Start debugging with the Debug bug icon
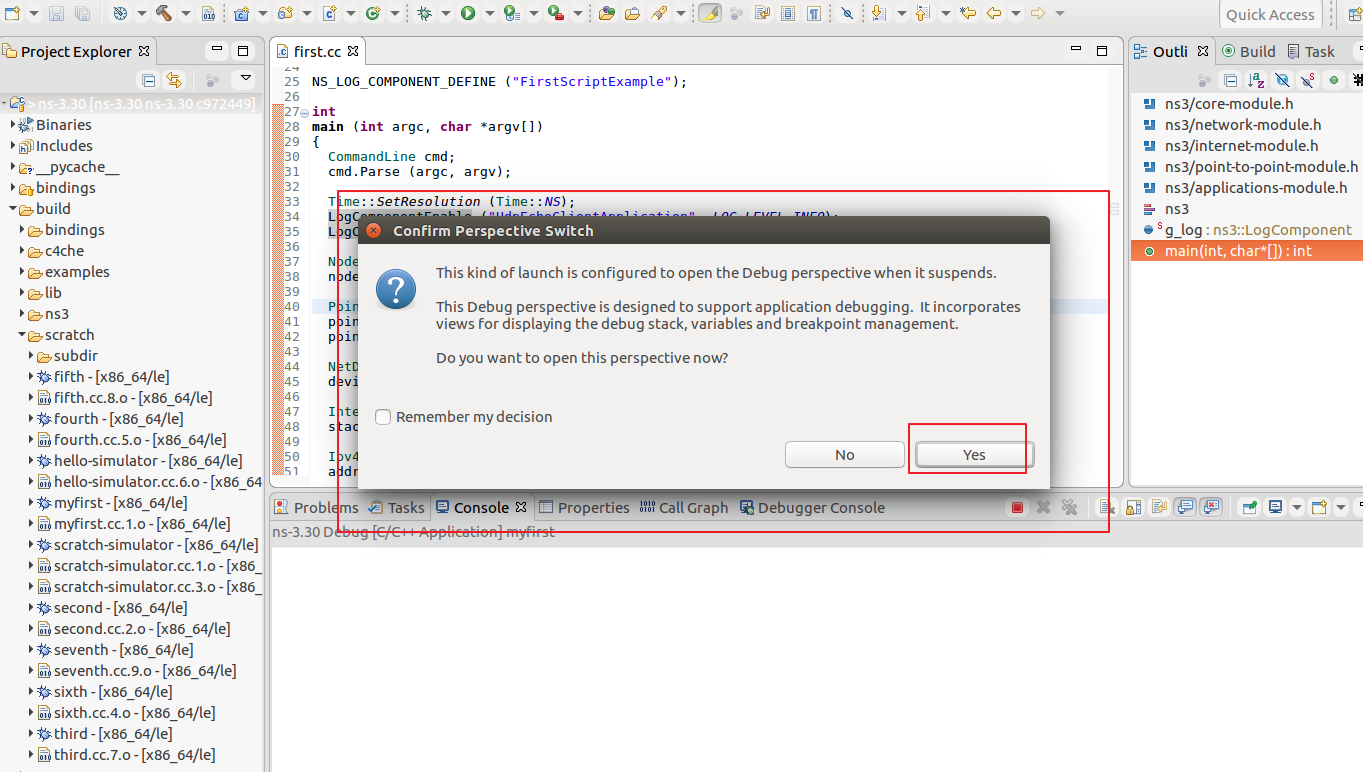This screenshot has height=772, width=1363. click(426, 14)
